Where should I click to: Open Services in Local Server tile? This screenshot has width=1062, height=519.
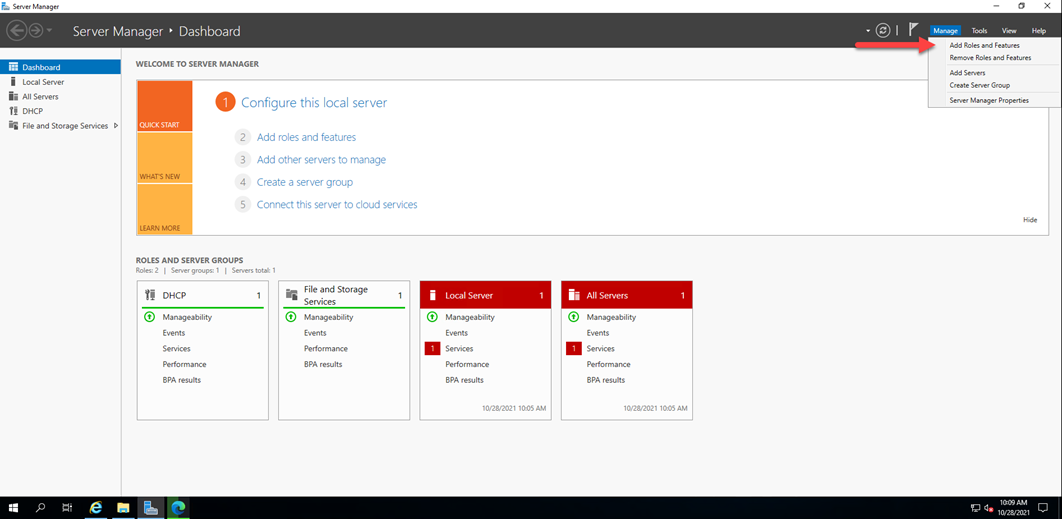[x=459, y=348]
